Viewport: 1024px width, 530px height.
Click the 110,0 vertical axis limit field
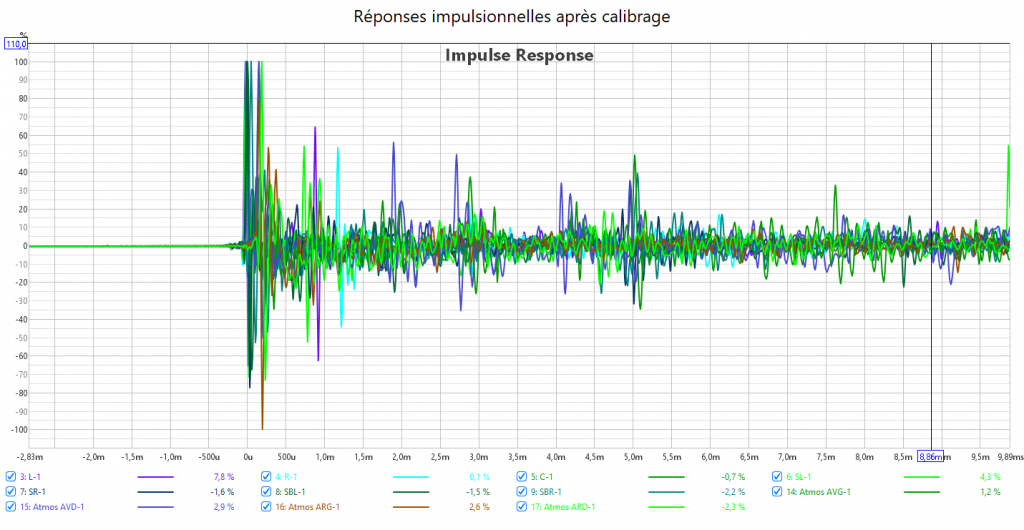17,44
